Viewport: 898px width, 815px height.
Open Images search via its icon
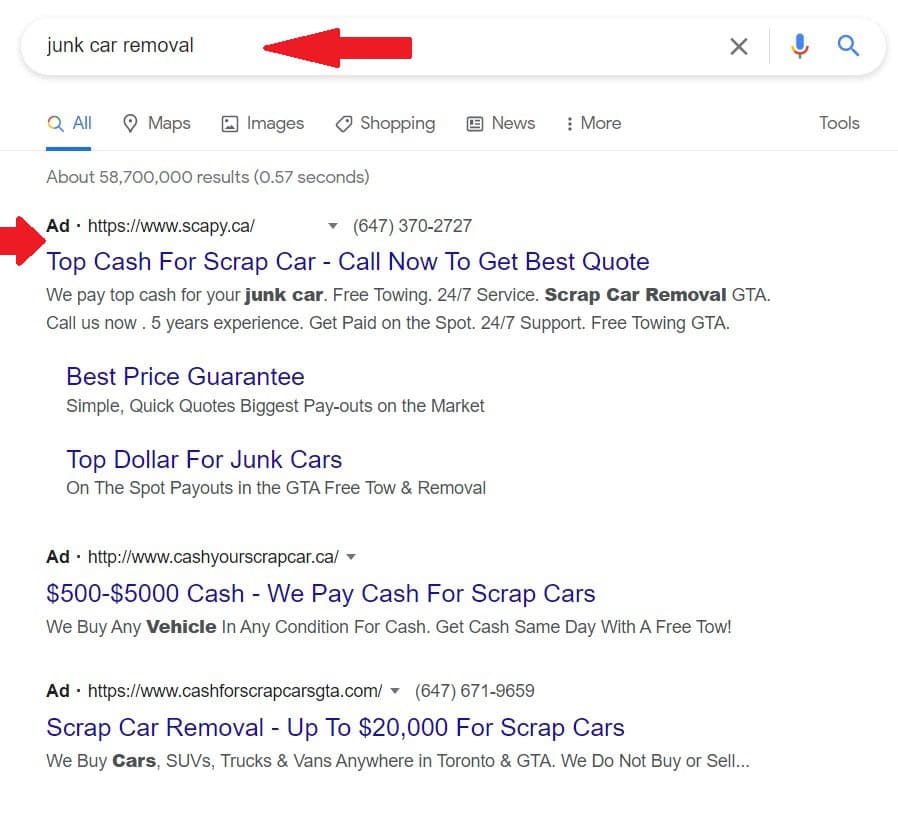tap(228, 122)
